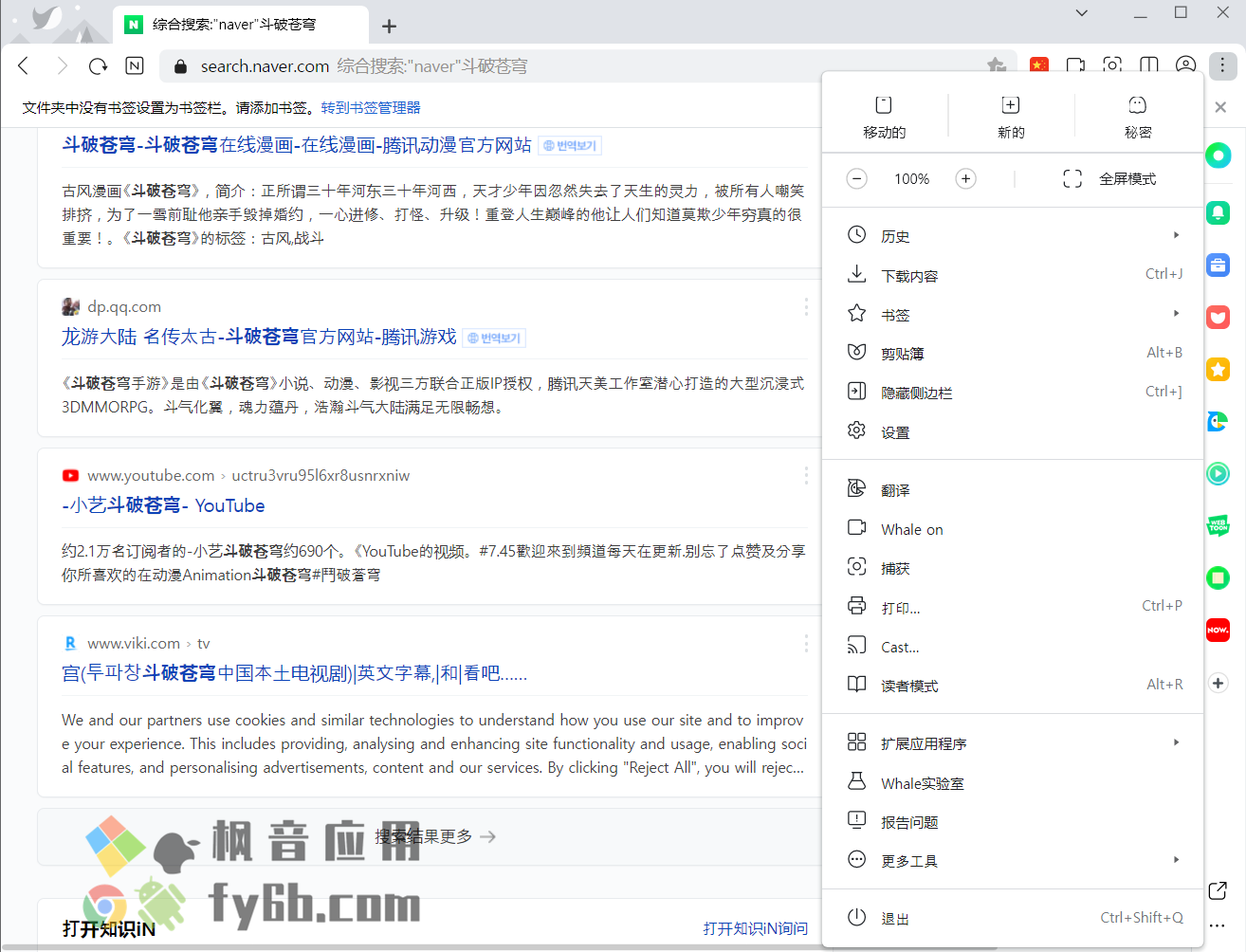1246x952 pixels.
Task: Close the bookmark bar with X
Action: pos(1220,107)
